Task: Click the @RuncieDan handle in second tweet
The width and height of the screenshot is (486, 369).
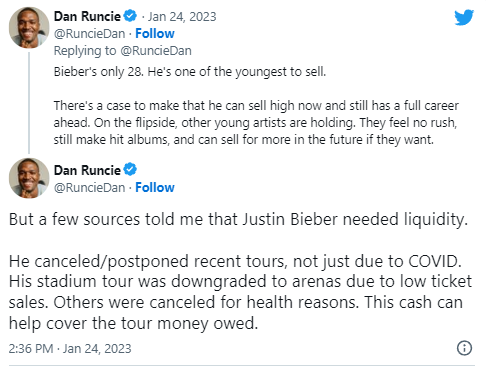Action: (89, 188)
